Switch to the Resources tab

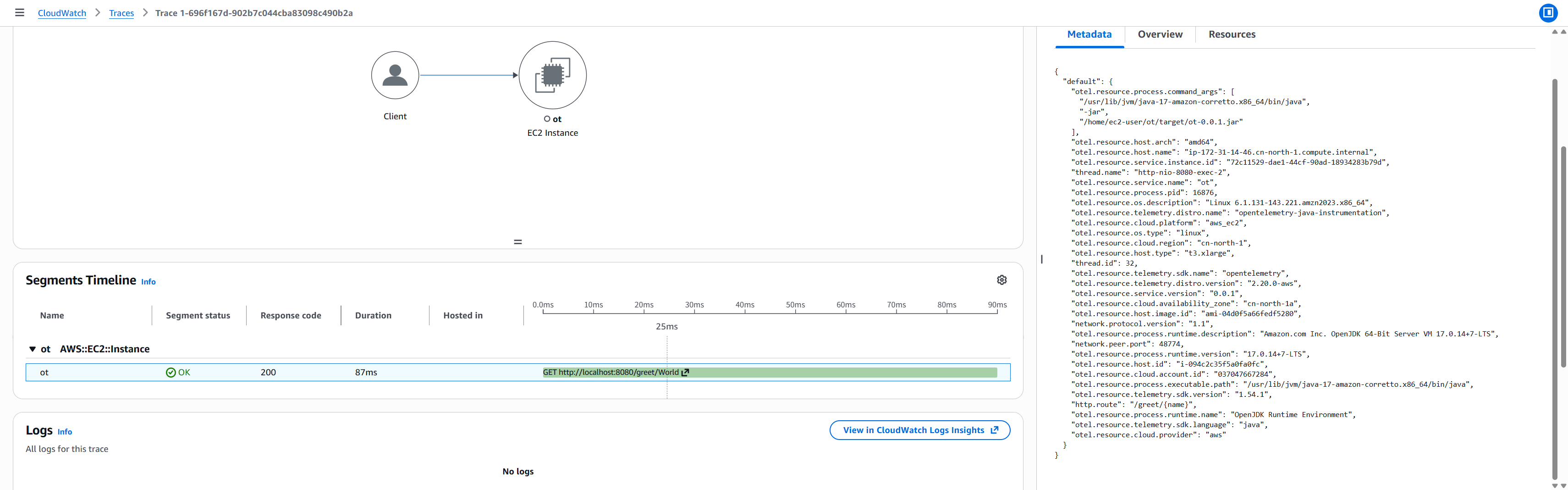point(1232,35)
